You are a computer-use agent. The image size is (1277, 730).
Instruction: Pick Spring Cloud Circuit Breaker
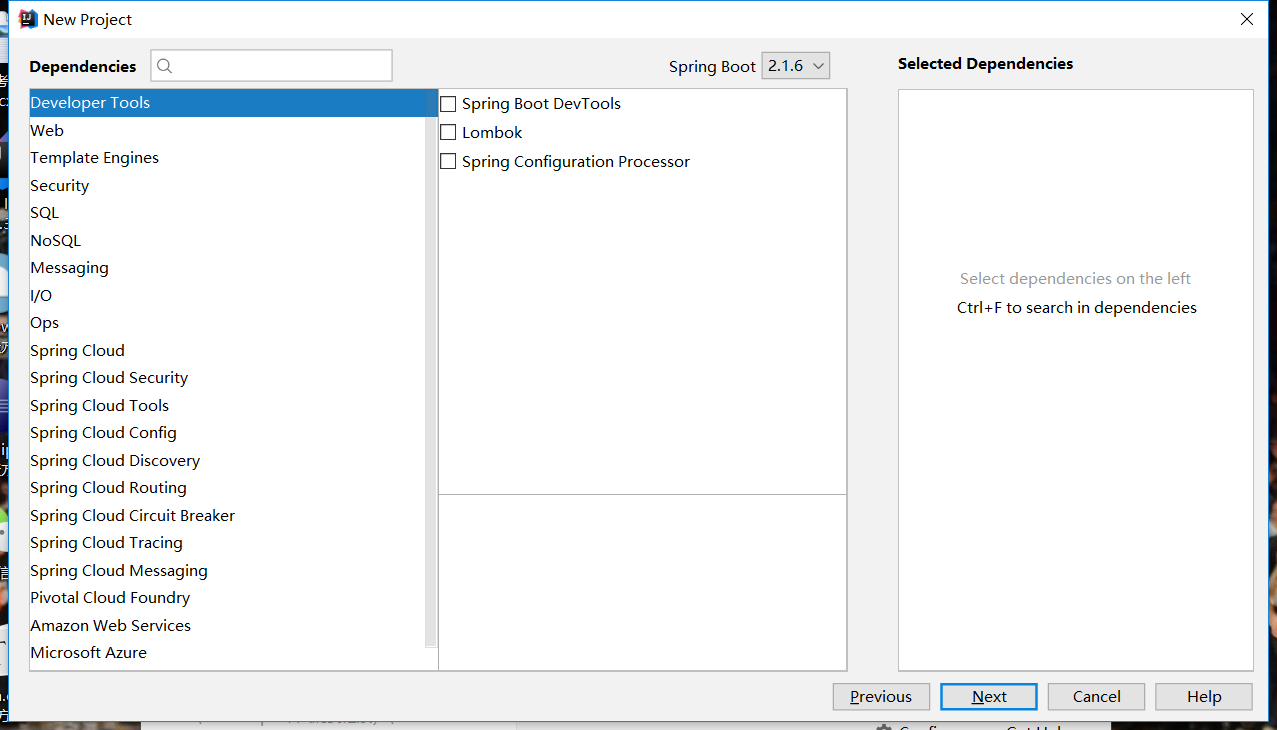(228, 515)
